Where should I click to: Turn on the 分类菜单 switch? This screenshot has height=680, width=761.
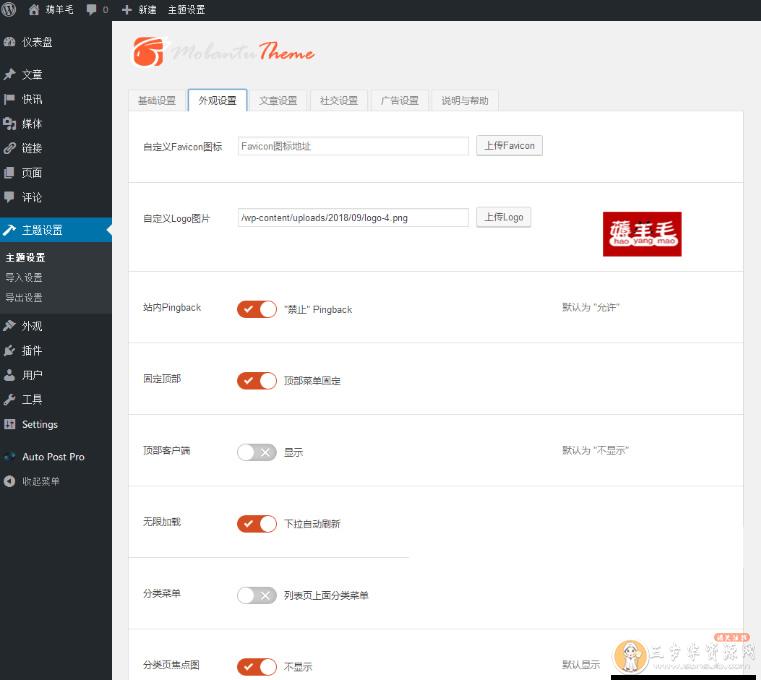click(x=256, y=595)
